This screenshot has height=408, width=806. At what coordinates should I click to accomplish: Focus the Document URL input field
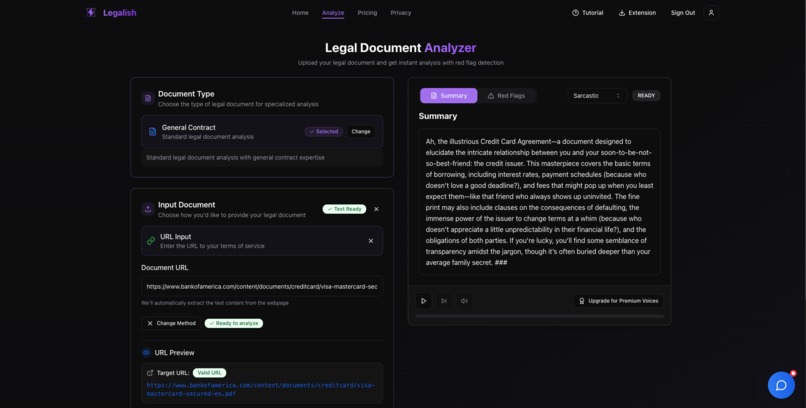[x=262, y=287]
